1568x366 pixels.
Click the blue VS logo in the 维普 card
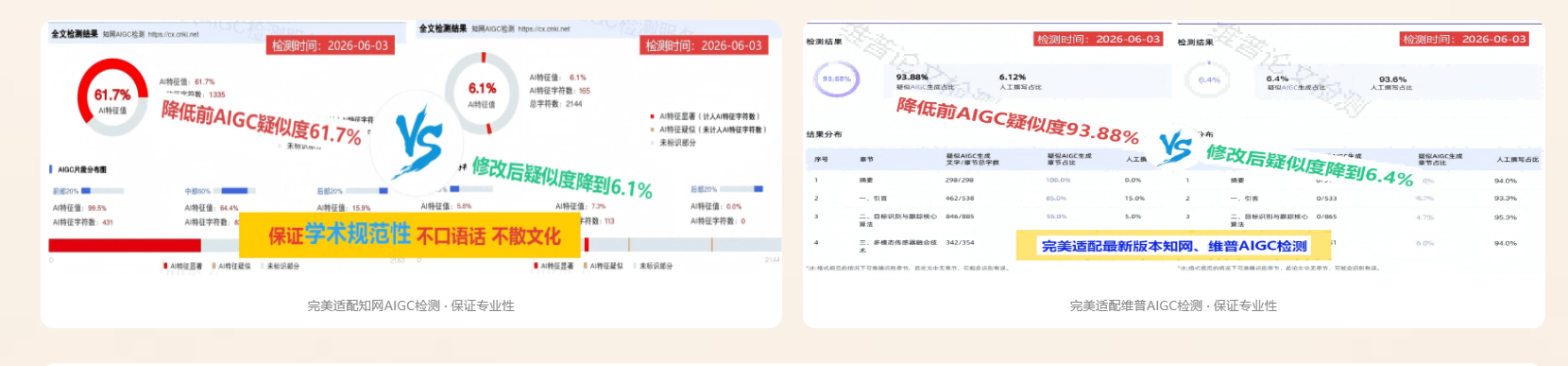click(1175, 147)
